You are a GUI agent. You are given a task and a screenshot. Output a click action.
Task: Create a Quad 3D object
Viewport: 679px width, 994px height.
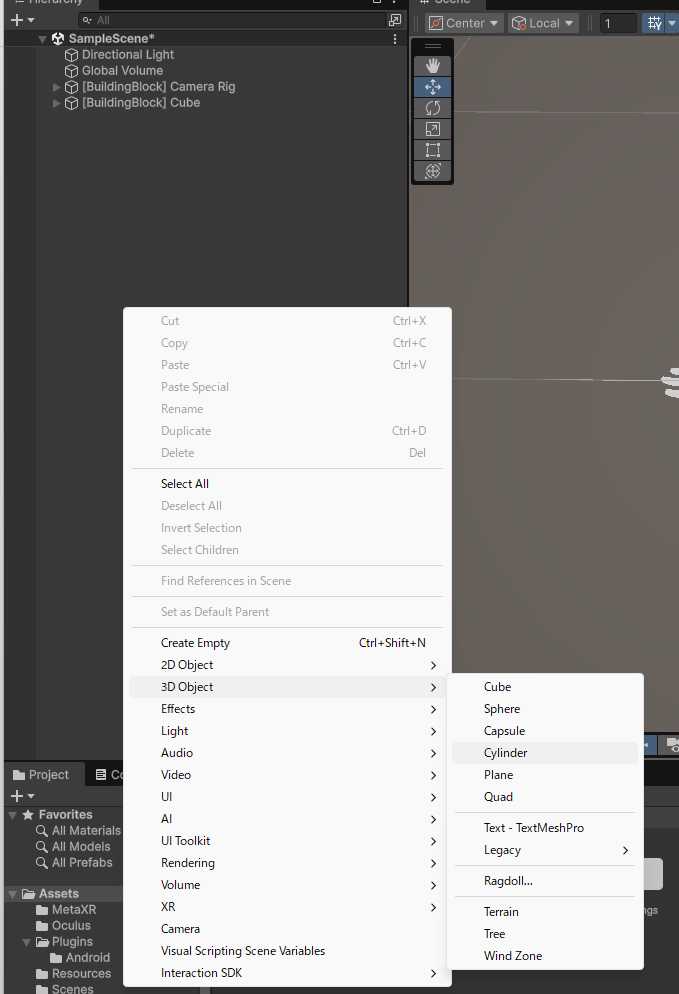(545, 797)
